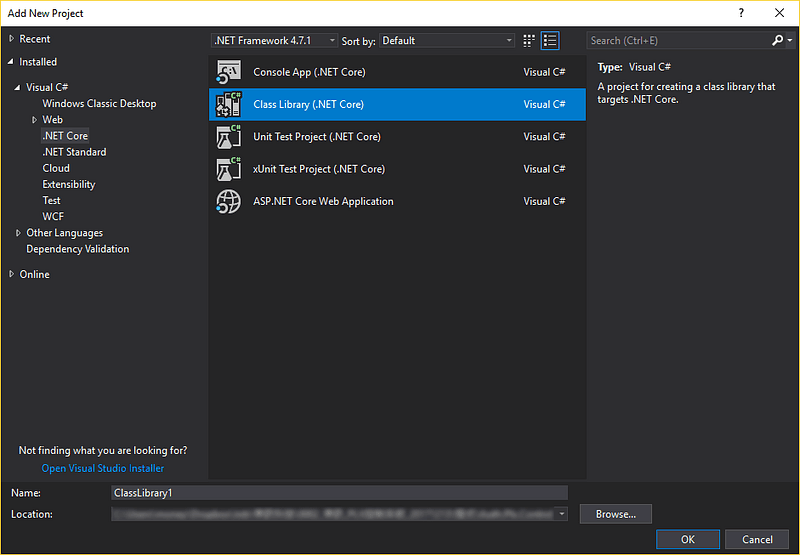Image resolution: width=800 pixels, height=555 pixels.
Task: Select the Dependency Validation category
Action: coord(78,249)
